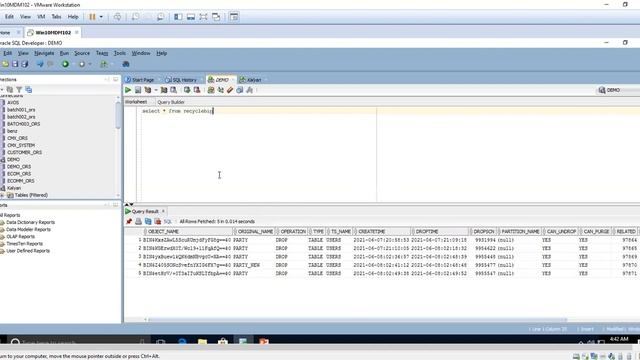Open the Source menu
This screenshot has height=360, width=640.
82,53
